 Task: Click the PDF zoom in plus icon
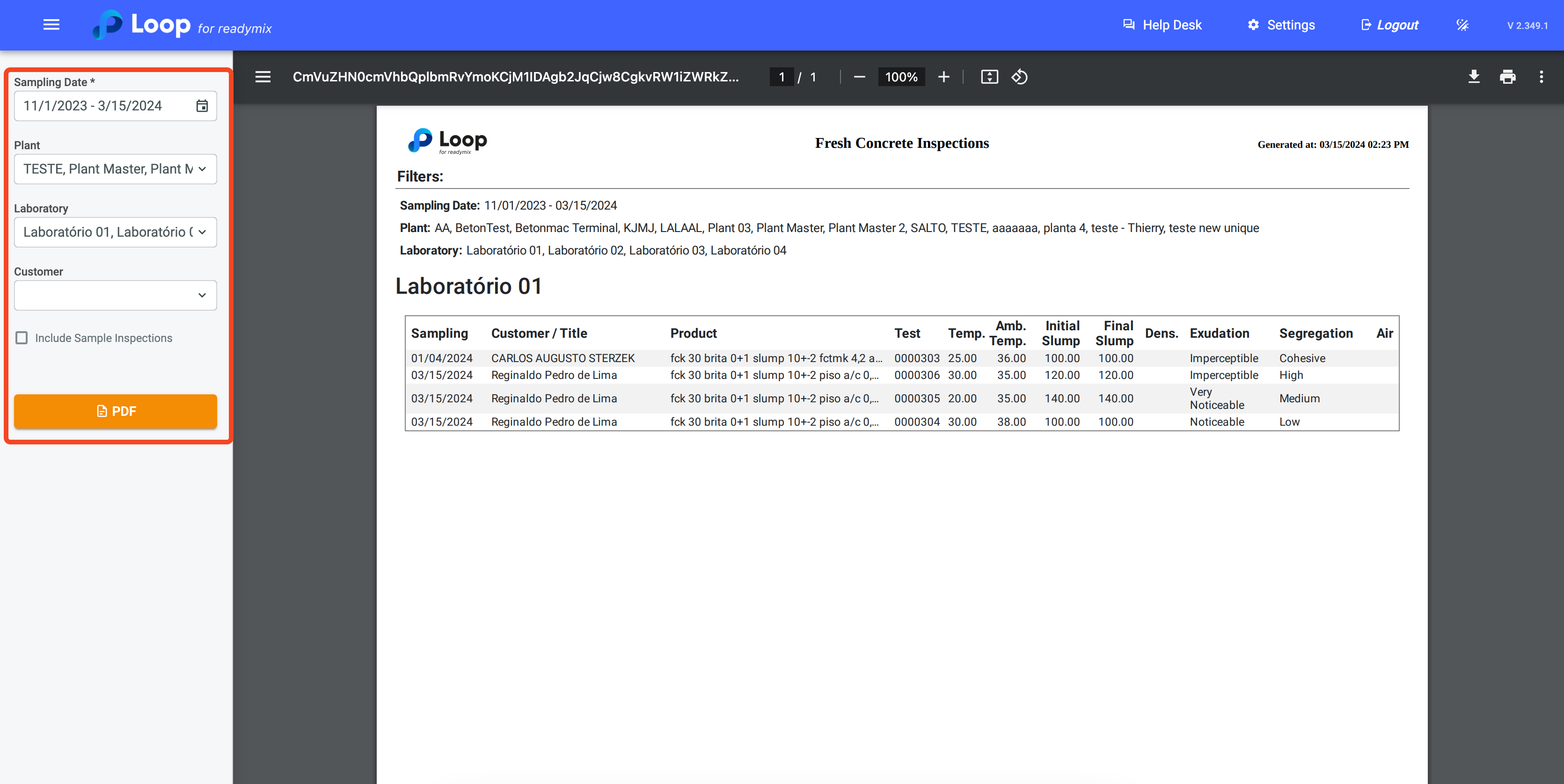click(943, 77)
